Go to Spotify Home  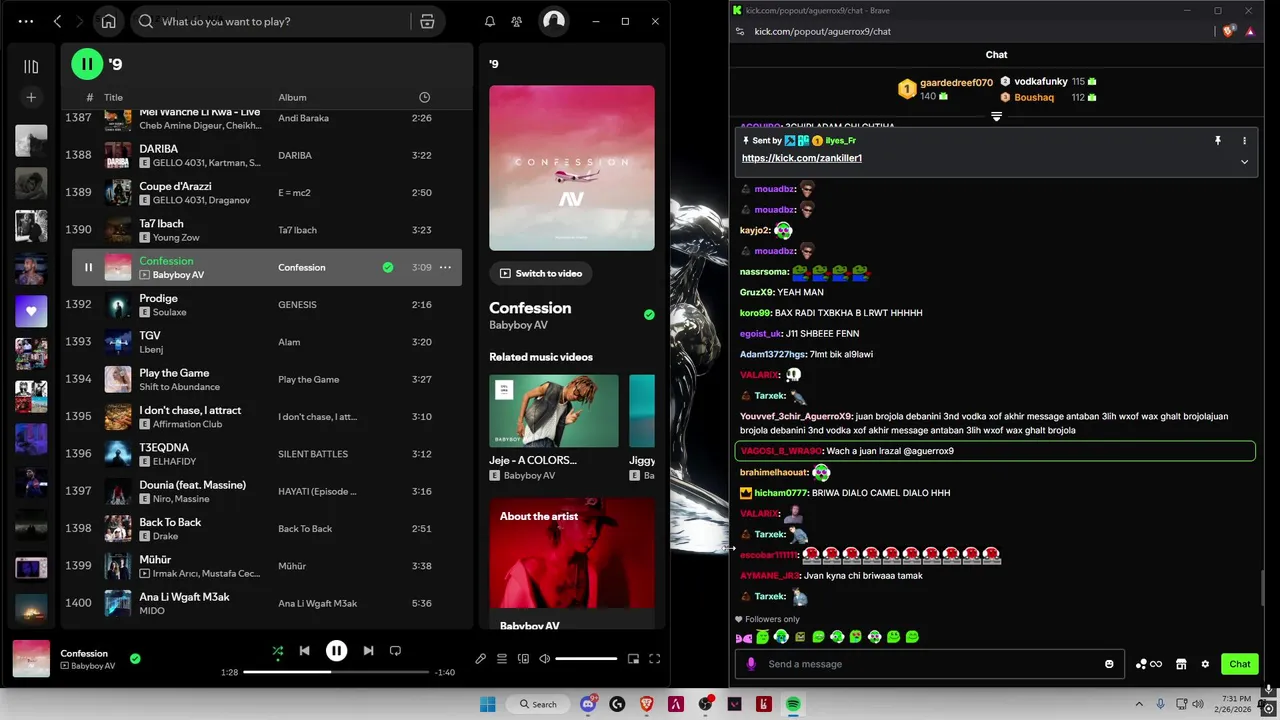click(x=108, y=21)
